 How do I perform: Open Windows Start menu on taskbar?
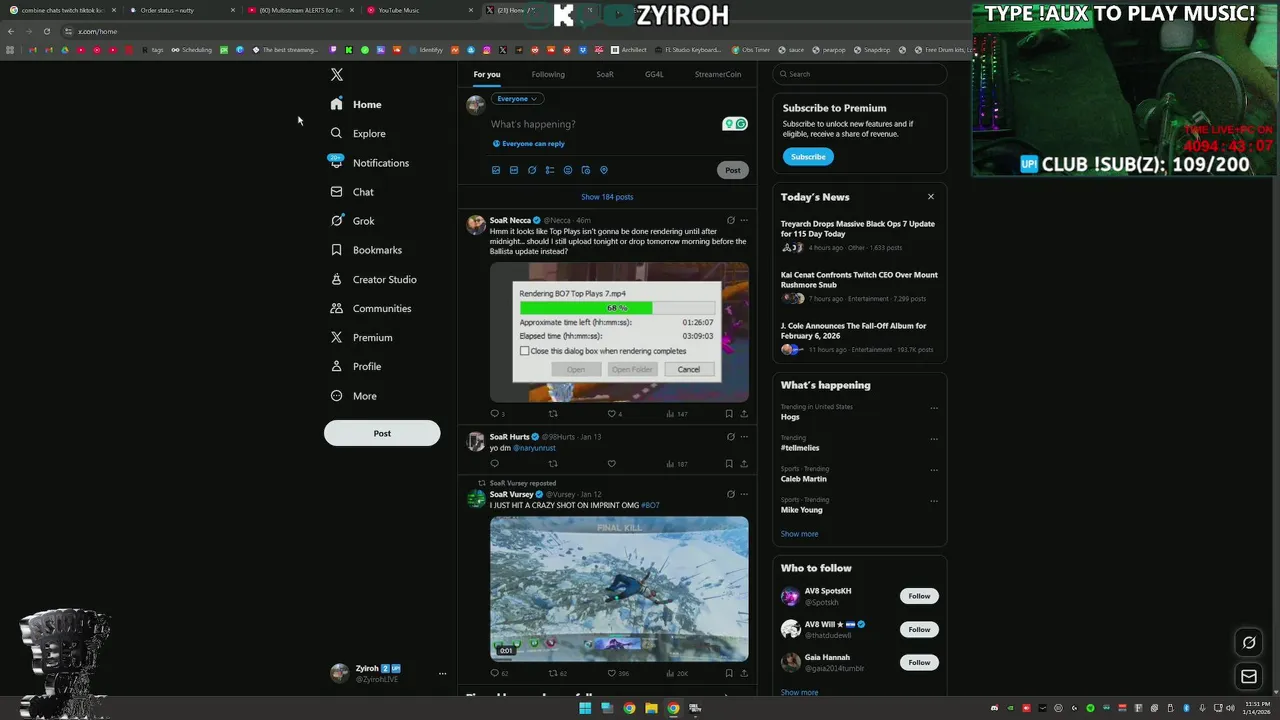point(585,708)
